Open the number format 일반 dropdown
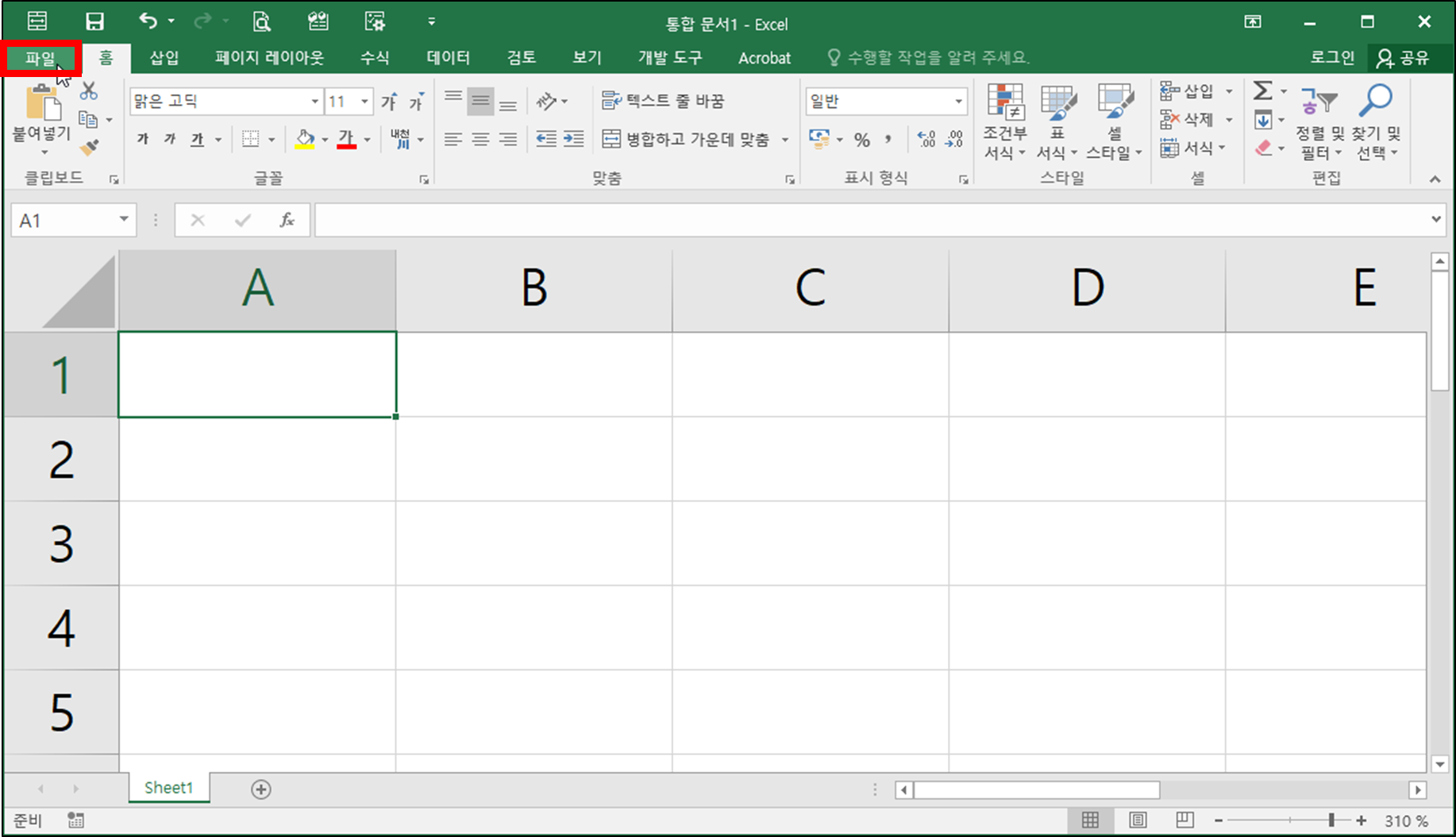The image size is (1456, 837). tap(958, 101)
